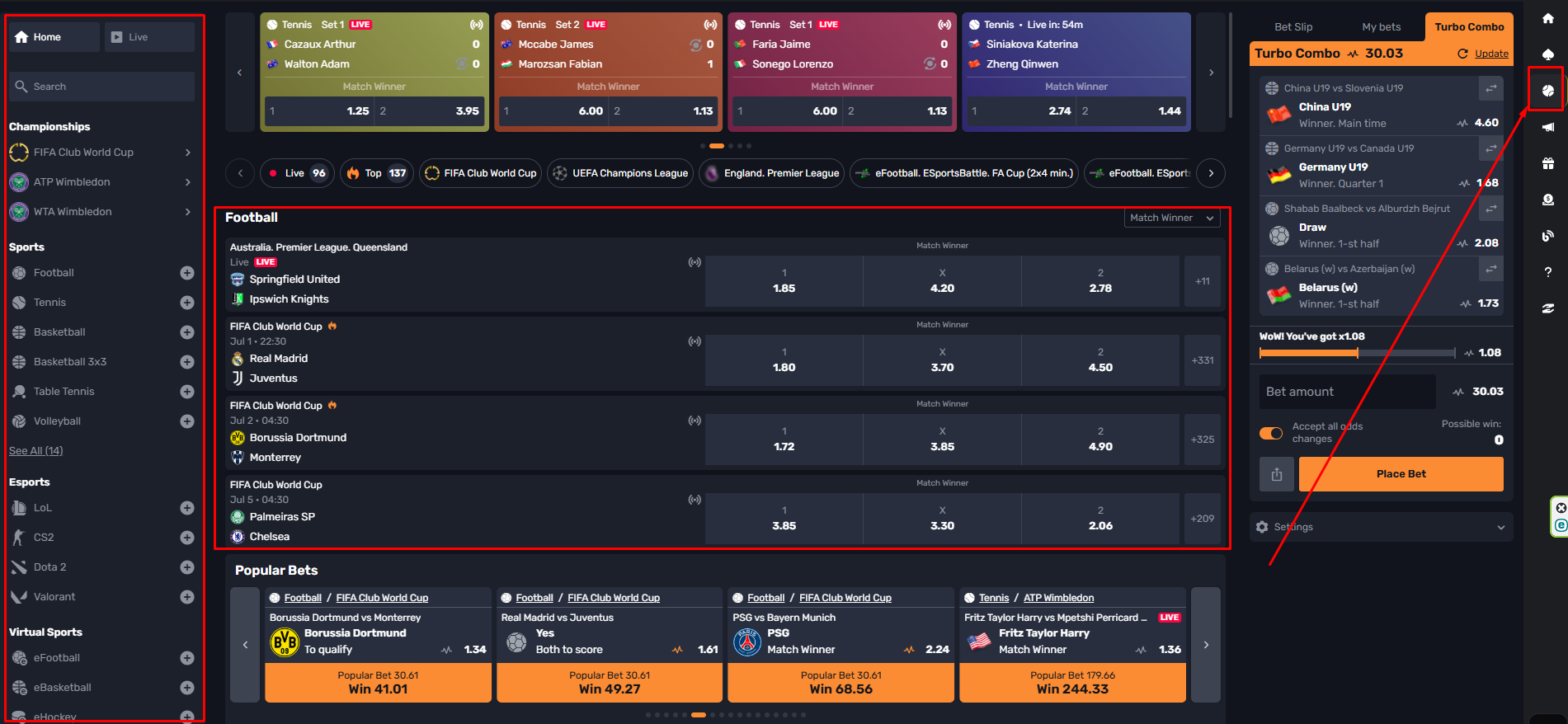Image resolution: width=1568 pixels, height=724 pixels.
Task: Select the Top 137 filter chip
Action: (x=376, y=173)
